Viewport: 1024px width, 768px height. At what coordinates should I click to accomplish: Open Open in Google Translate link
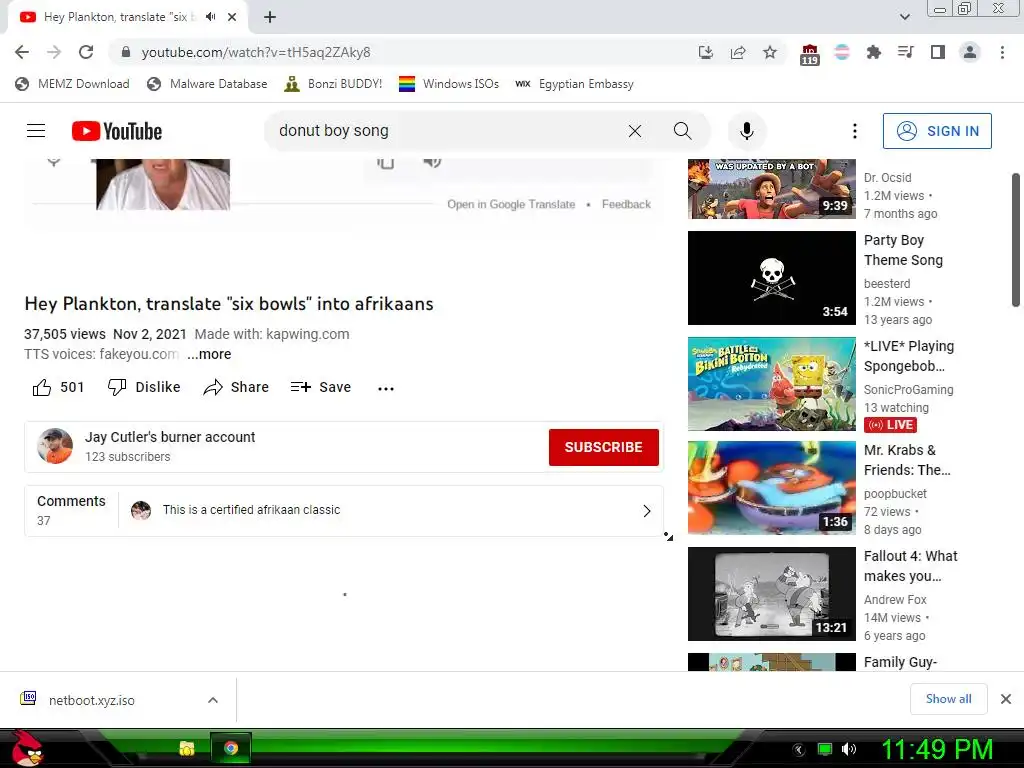(x=511, y=204)
